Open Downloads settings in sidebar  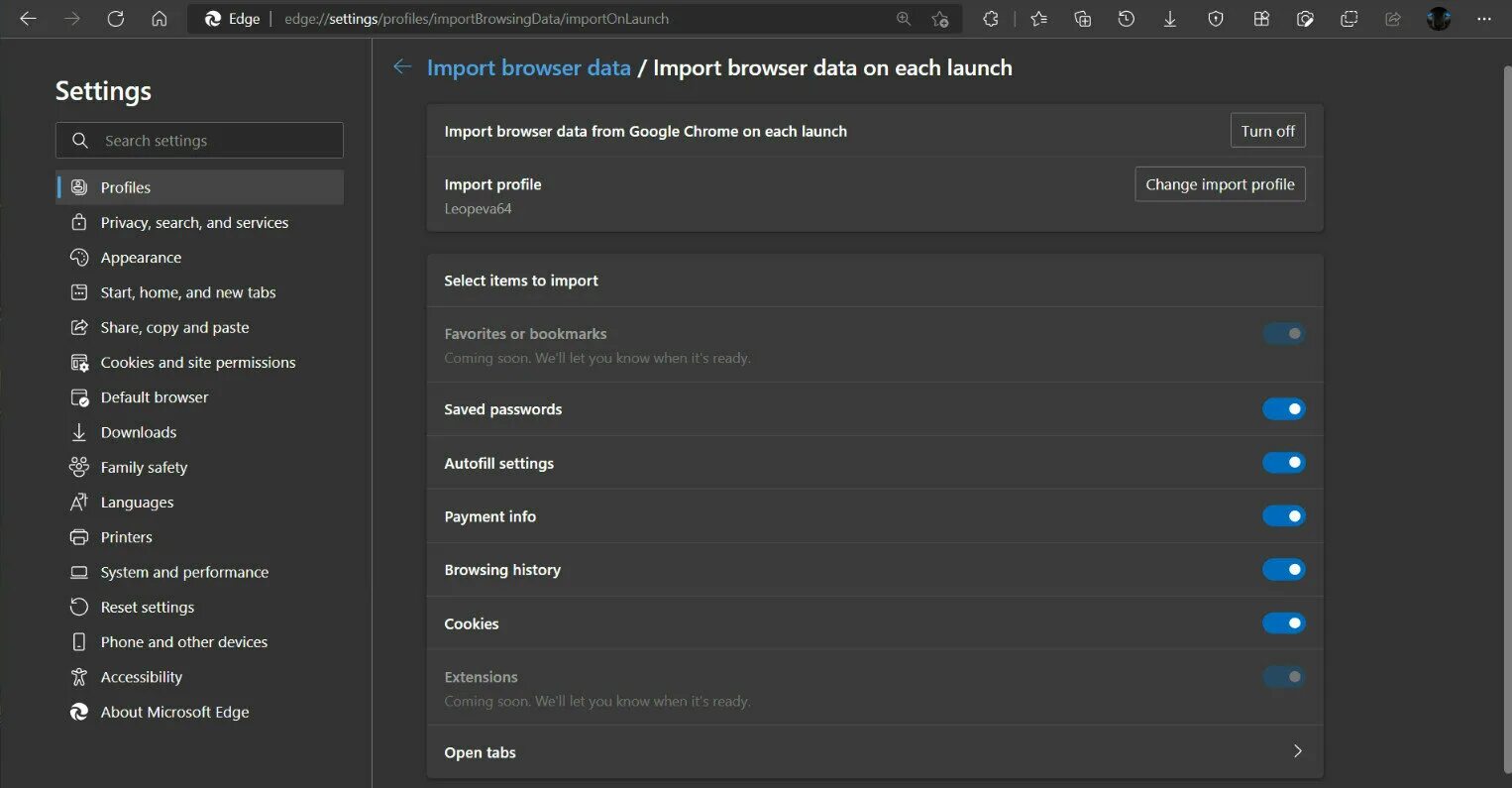click(x=200, y=432)
